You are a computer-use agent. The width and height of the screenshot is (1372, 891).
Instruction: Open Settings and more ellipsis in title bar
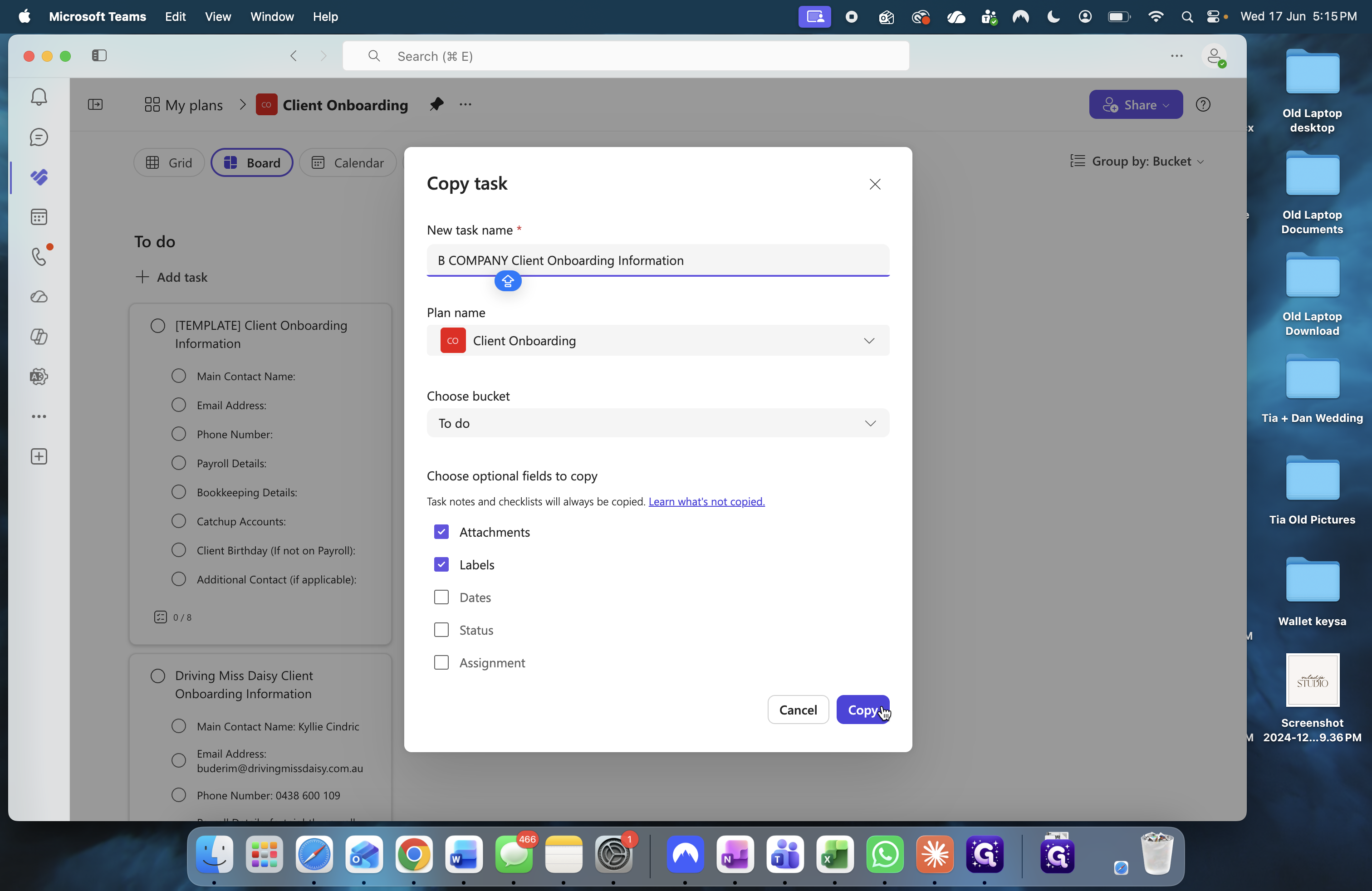[1176, 56]
